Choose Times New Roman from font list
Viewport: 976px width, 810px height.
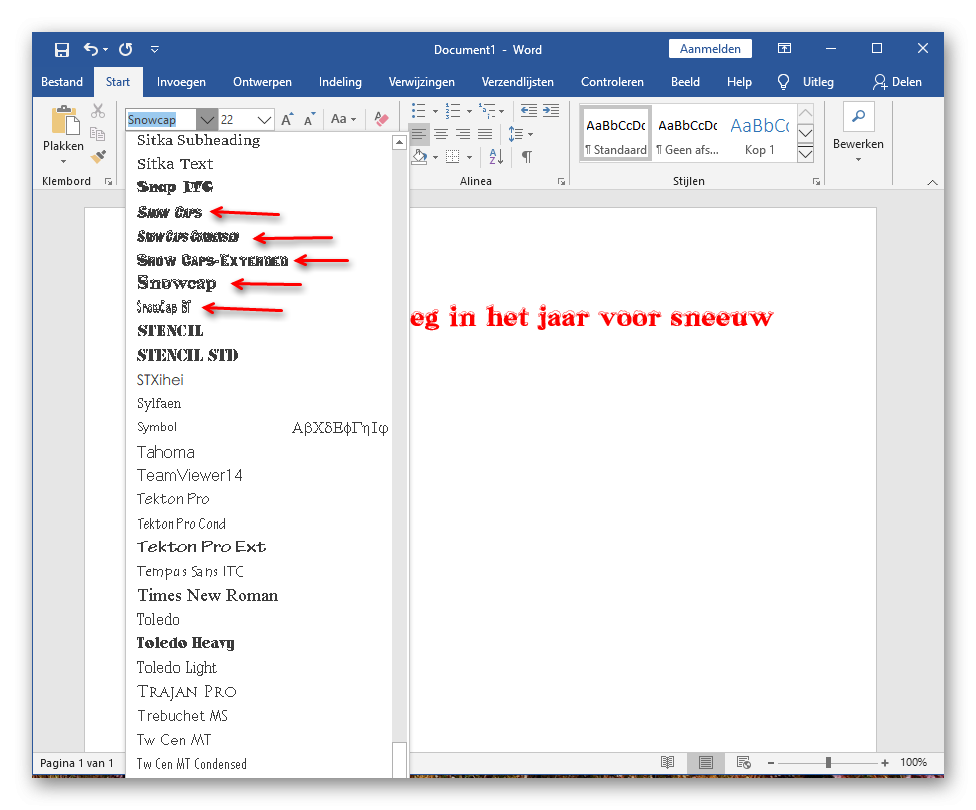[207, 595]
